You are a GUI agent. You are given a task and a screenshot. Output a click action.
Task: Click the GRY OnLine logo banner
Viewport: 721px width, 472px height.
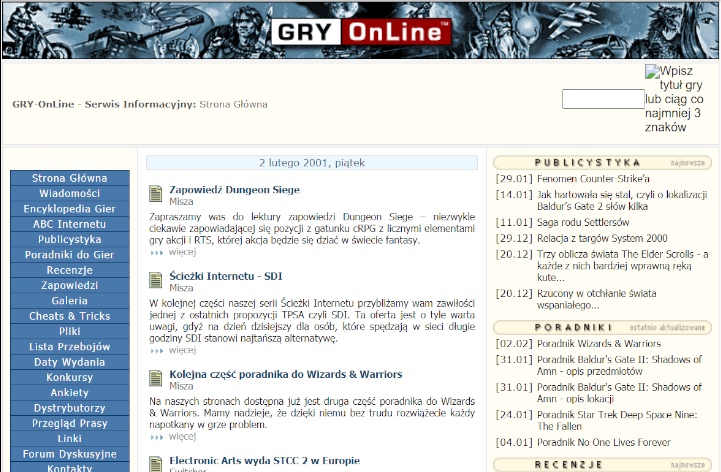pyautogui.click(x=360, y=30)
